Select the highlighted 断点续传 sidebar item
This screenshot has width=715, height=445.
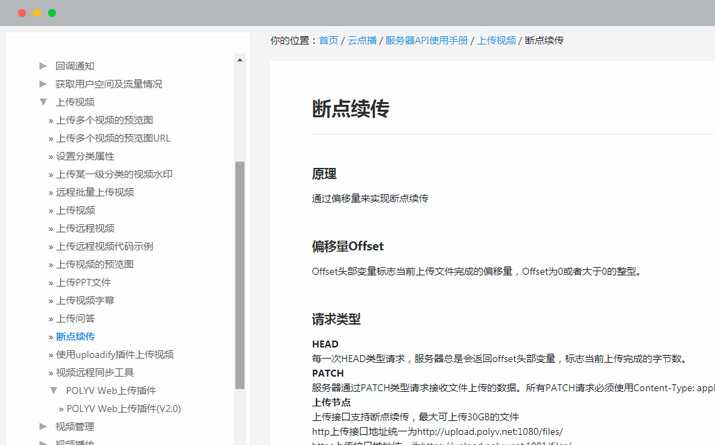[75, 336]
